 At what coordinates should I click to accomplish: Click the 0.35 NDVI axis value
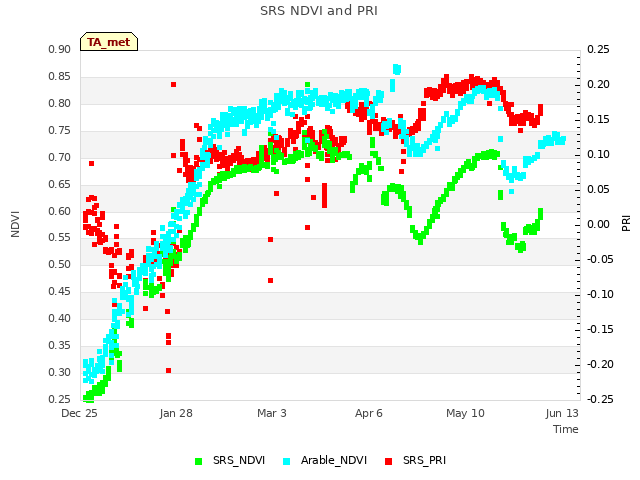60,345
